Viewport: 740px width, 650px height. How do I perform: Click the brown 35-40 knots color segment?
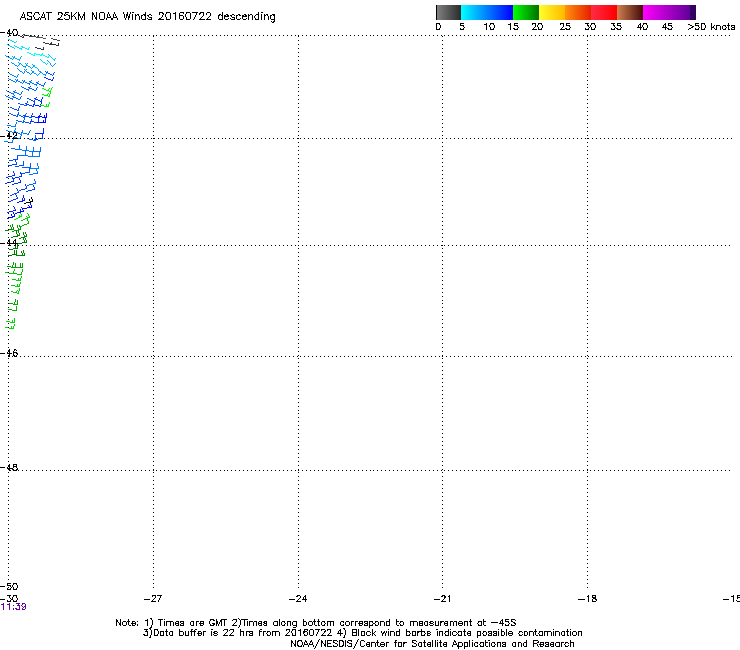[x=630, y=12]
